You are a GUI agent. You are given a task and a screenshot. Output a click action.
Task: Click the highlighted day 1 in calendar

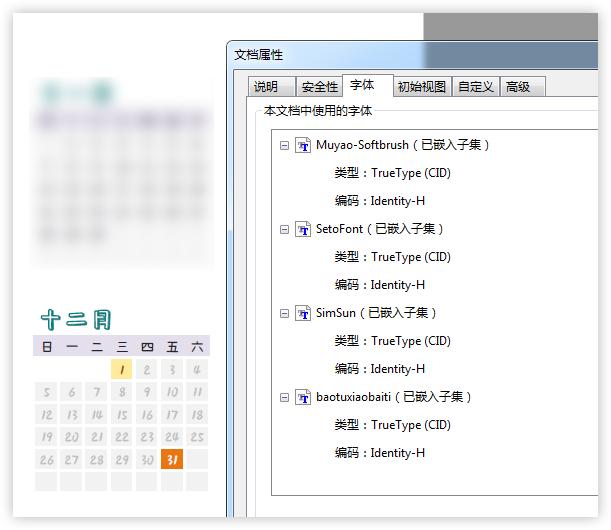122,369
